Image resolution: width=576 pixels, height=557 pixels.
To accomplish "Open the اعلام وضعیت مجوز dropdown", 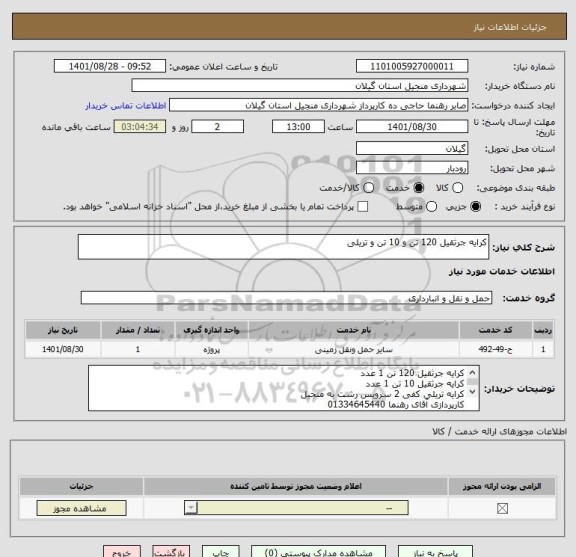I will pyautogui.click(x=296, y=508).
